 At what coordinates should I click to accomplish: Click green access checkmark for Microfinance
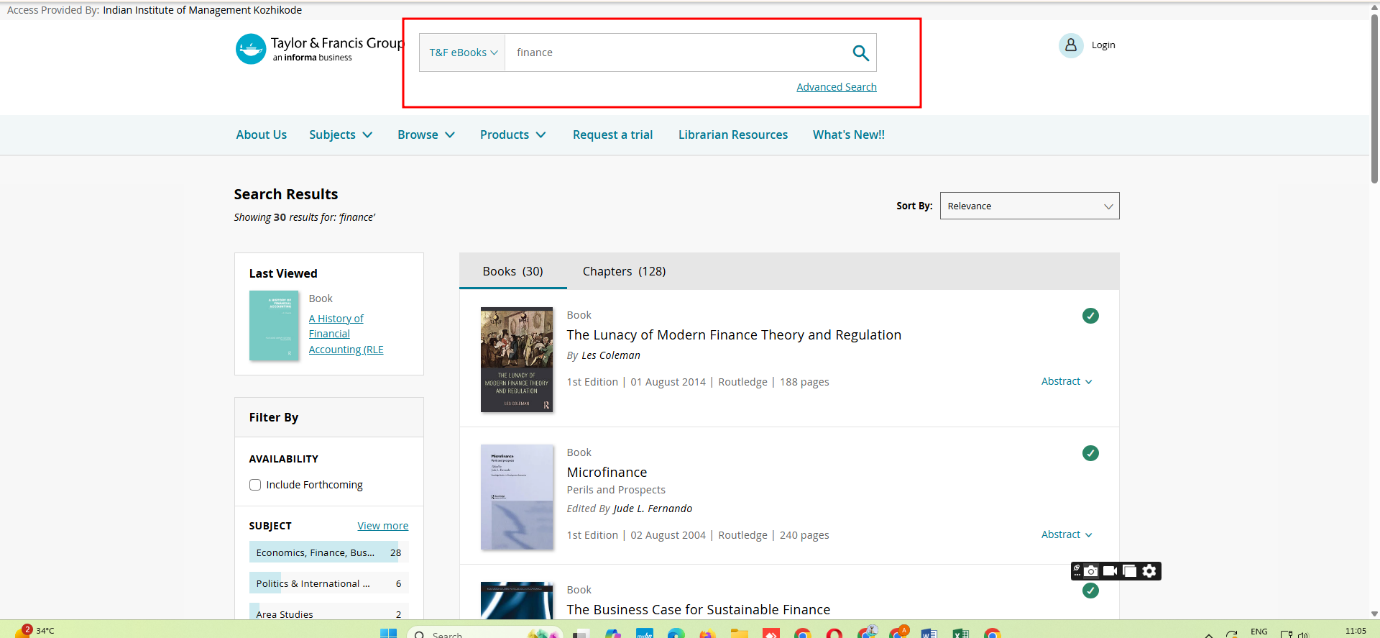[x=1090, y=453]
